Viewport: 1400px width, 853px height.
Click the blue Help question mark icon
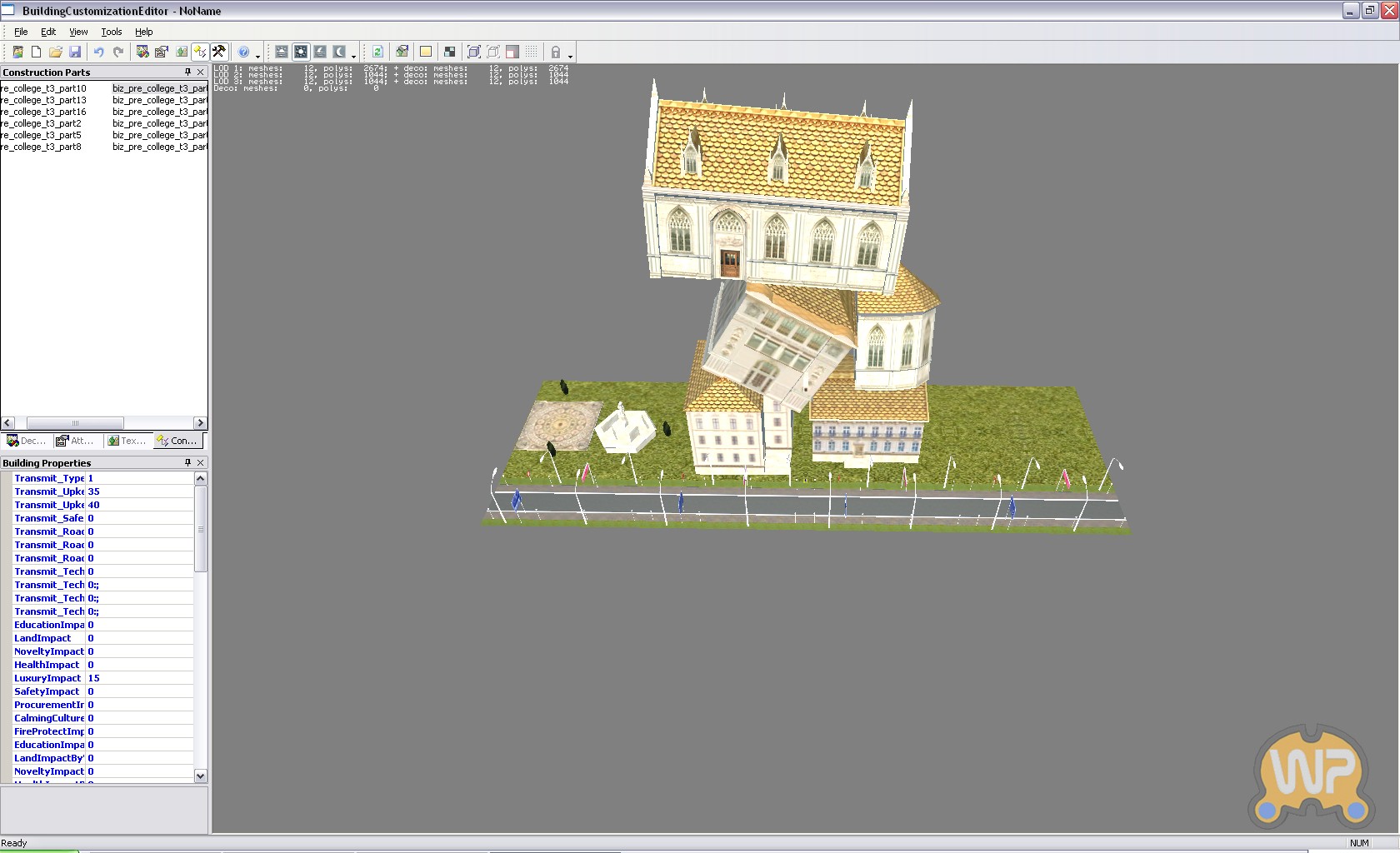[243, 52]
